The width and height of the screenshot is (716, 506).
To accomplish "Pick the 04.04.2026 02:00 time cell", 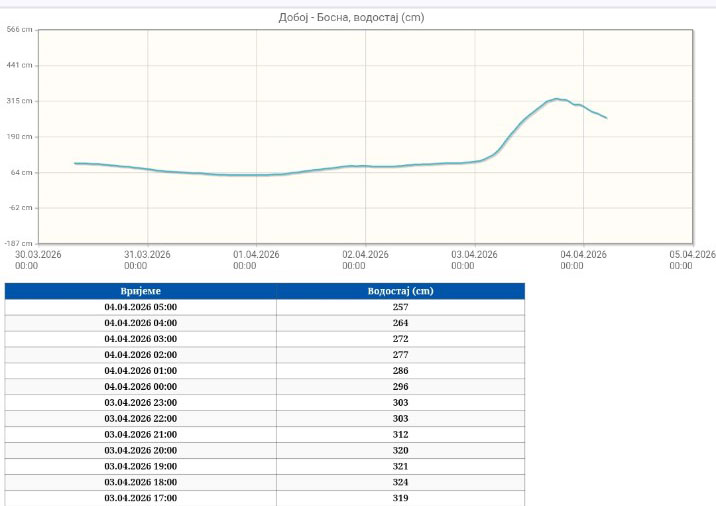I will tap(140, 355).
